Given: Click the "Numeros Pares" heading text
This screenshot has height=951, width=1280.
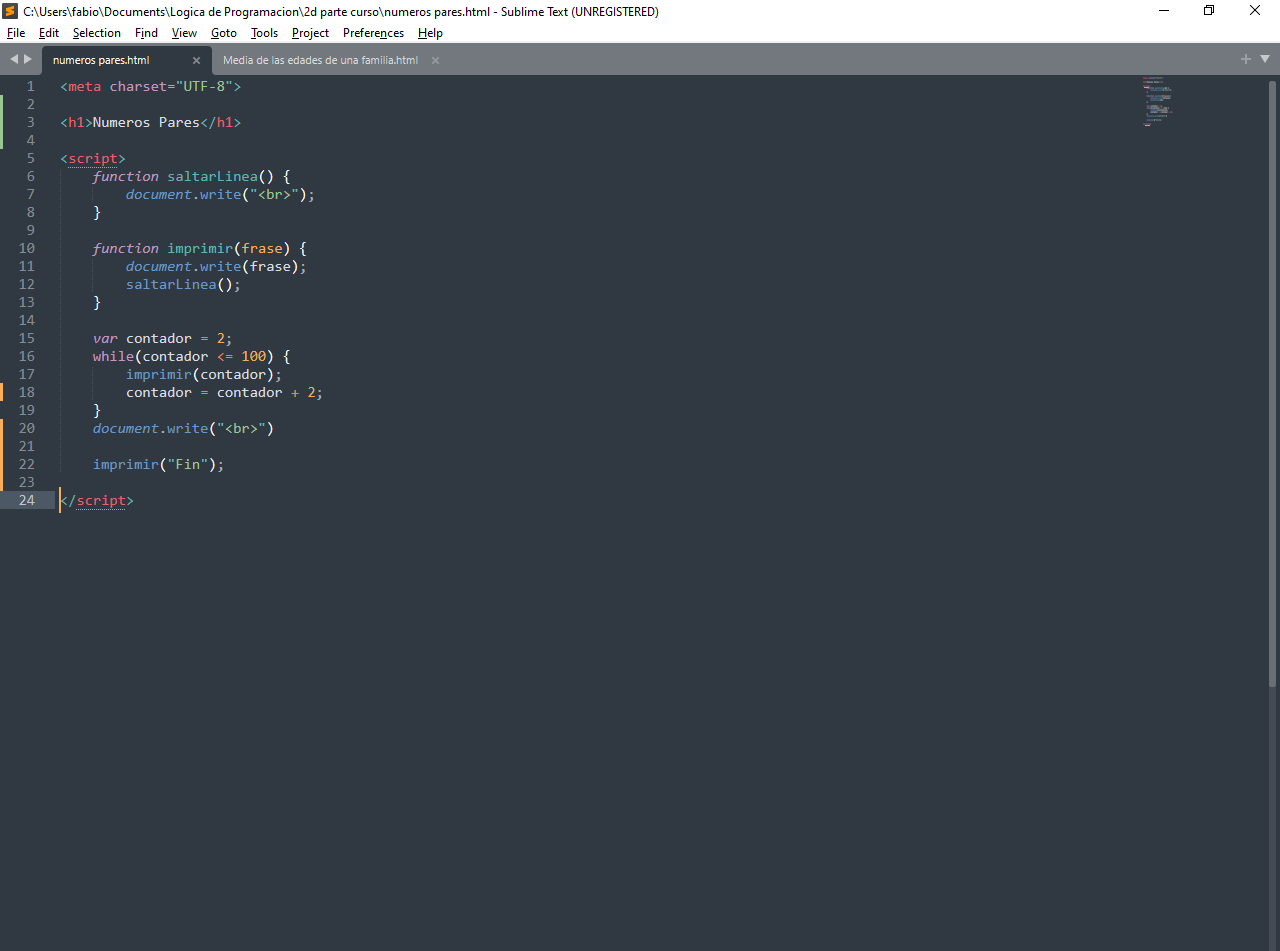Looking at the screenshot, I should [x=146, y=122].
